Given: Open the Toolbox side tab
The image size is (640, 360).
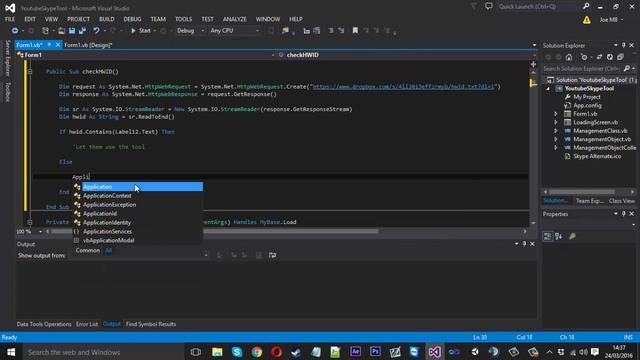Looking at the screenshot, I should click(7, 91).
